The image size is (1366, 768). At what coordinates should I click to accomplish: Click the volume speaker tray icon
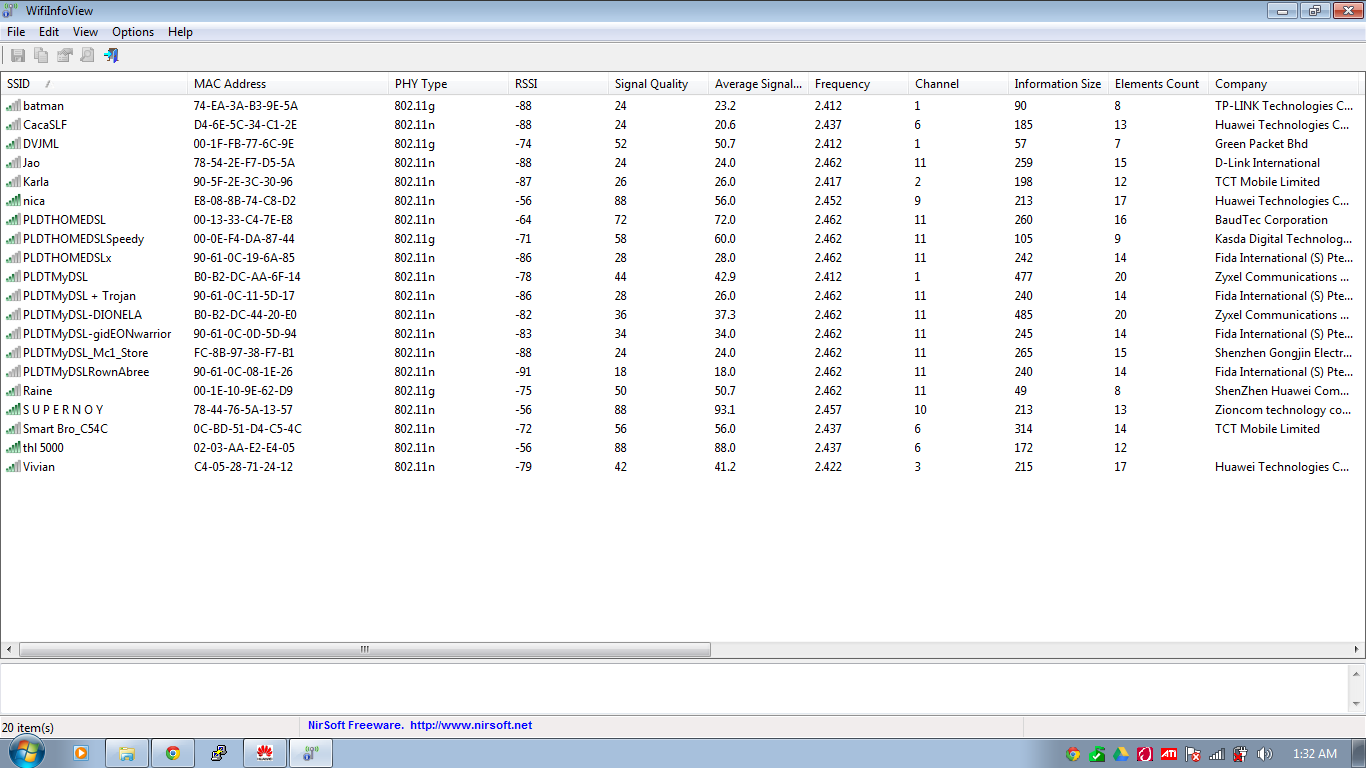(1264, 754)
